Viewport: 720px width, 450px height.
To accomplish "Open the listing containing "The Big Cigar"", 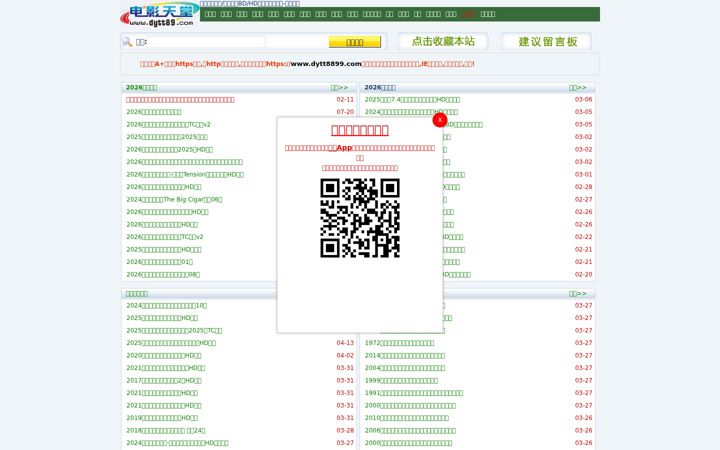I will click(174, 199).
